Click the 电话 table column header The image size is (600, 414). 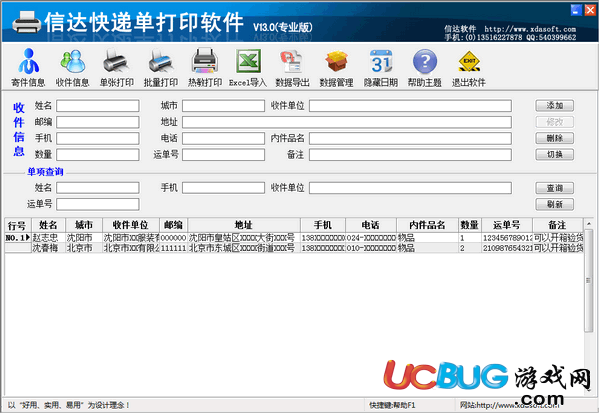click(x=371, y=225)
